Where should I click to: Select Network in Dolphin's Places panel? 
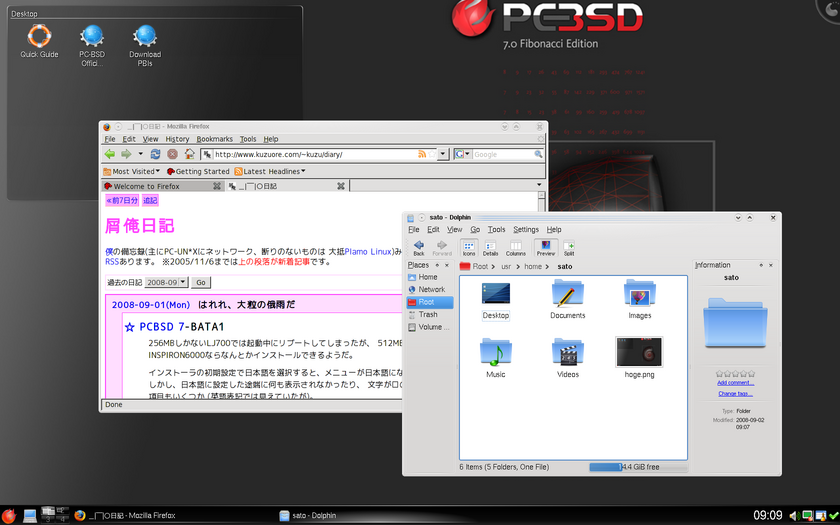(430, 289)
